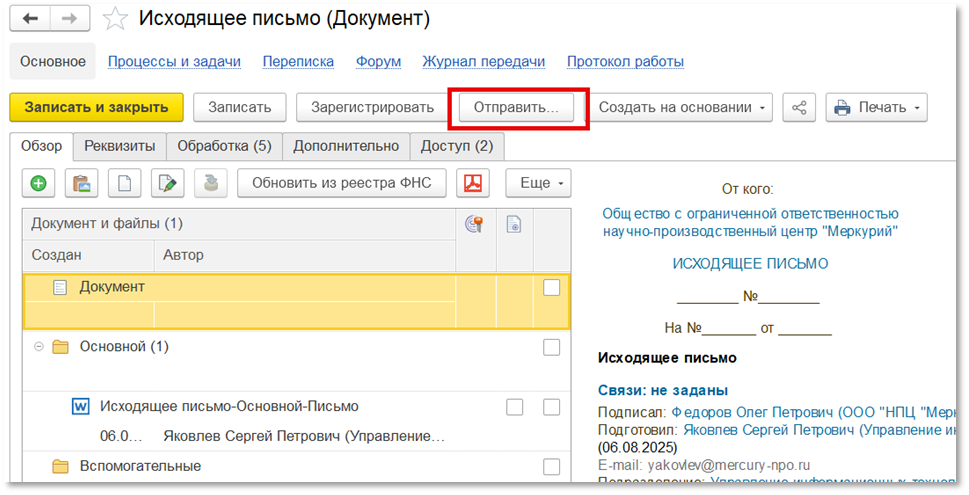The image size is (969, 495).
Task: Select the Дополнительно tab
Action: pos(346,146)
